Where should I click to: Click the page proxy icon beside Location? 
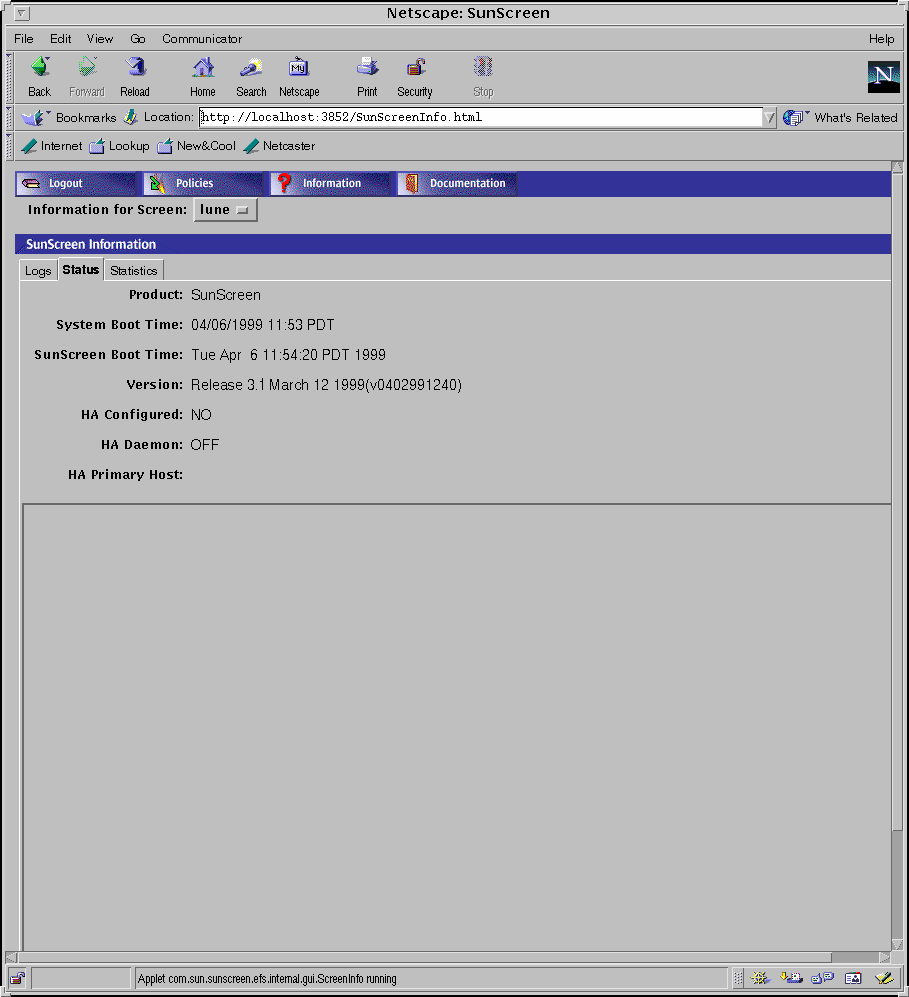click(x=130, y=117)
